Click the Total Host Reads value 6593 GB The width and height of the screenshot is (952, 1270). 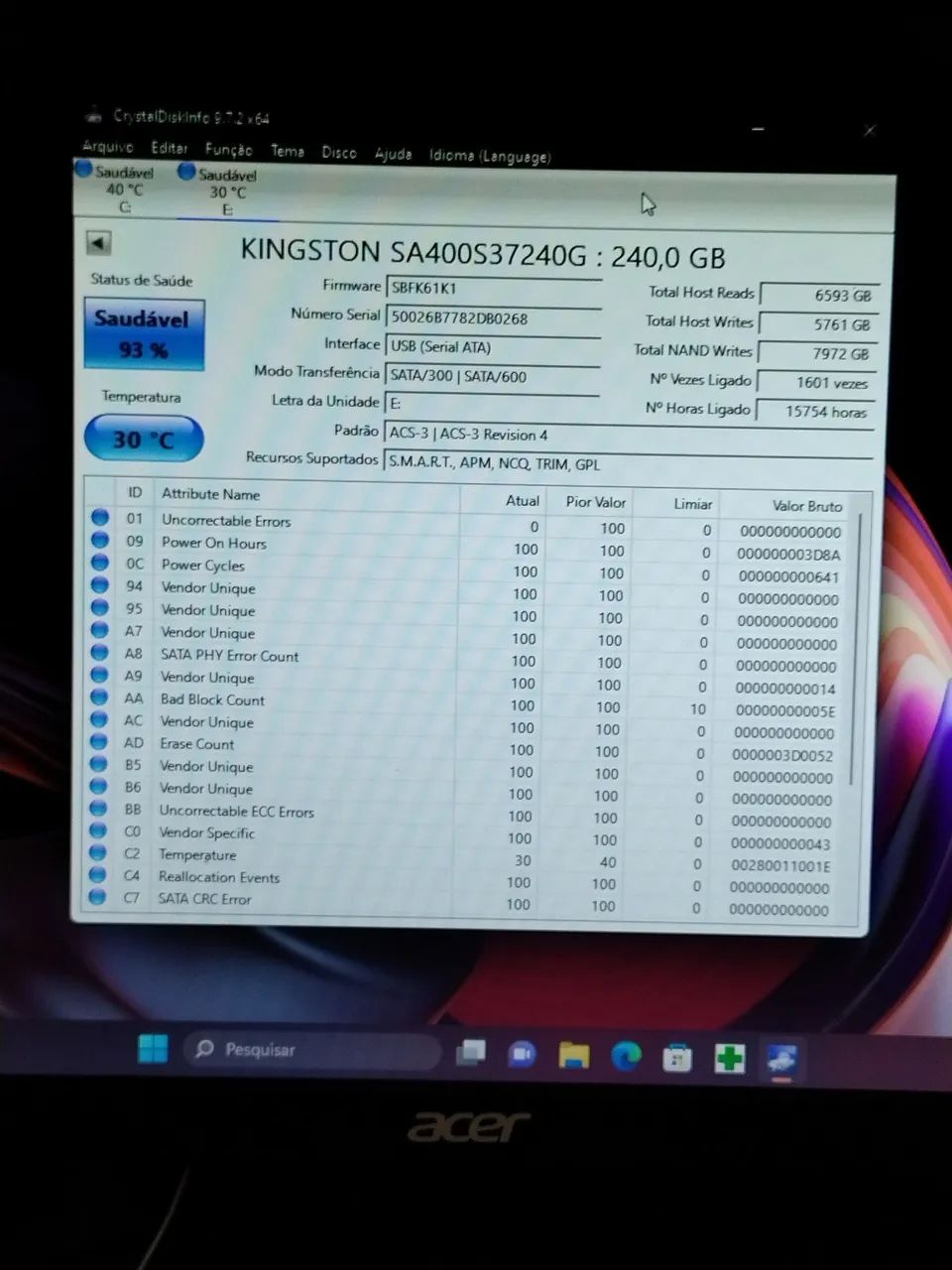[x=818, y=295]
